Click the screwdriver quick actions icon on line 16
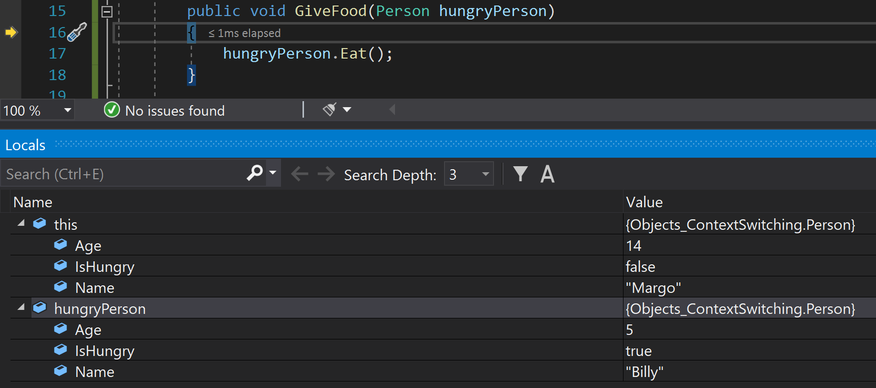The height and width of the screenshot is (388, 876). [x=77, y=32]
